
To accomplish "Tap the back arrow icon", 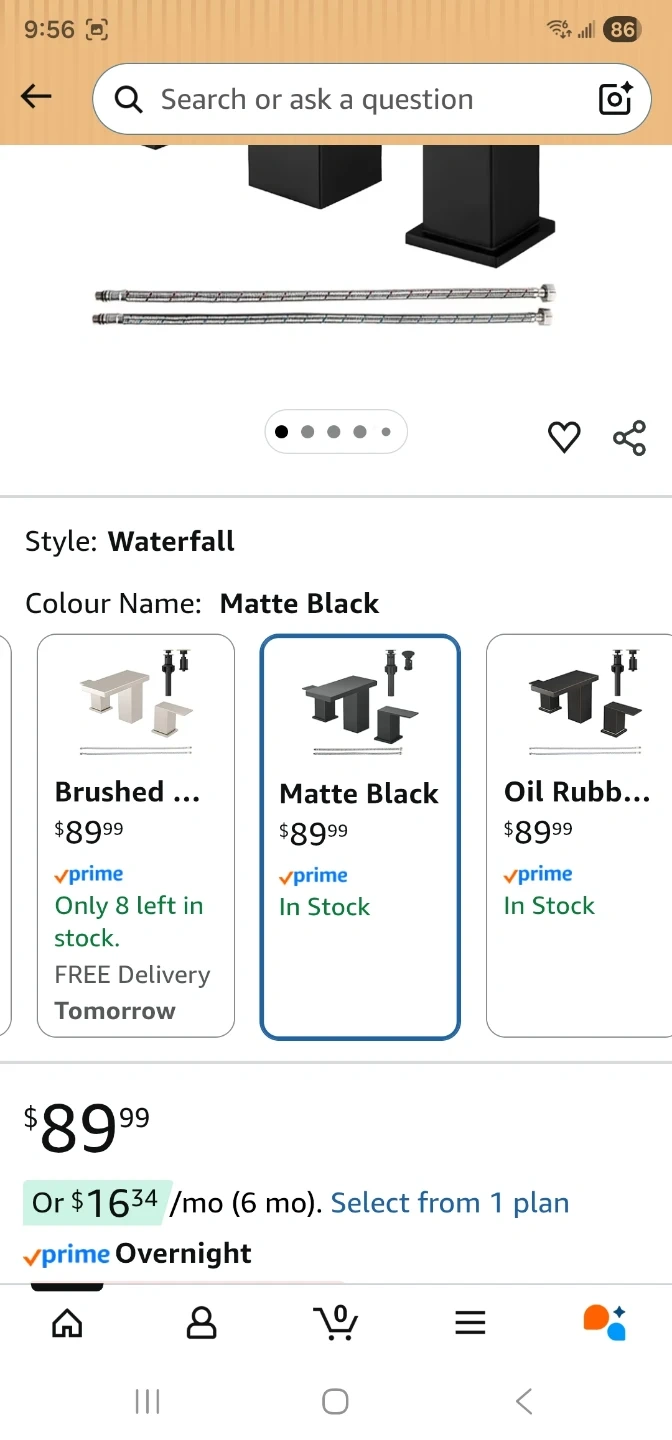I will point(36,96).
